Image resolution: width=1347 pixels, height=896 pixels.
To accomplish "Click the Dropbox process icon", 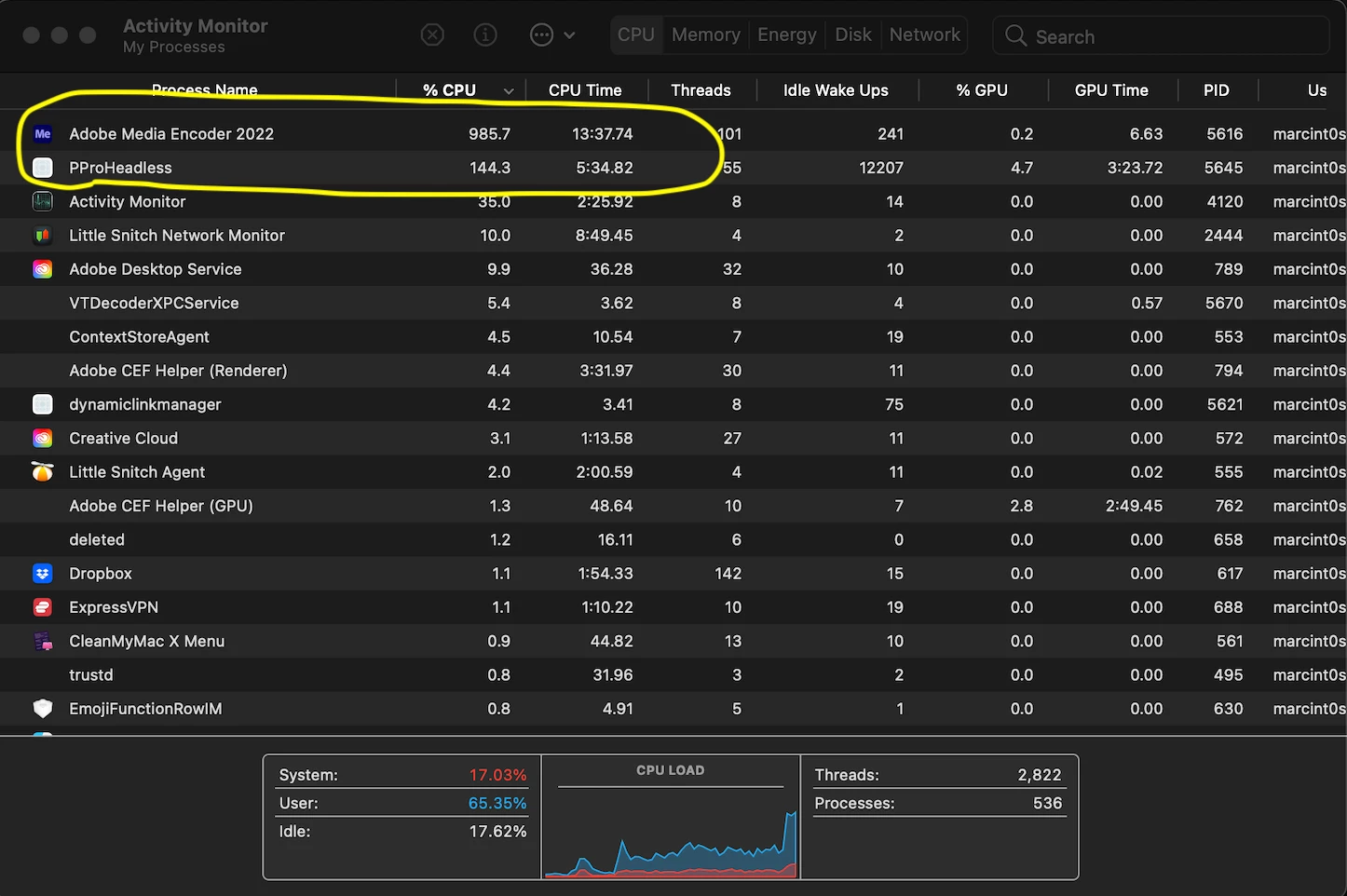I will (43, 574).
